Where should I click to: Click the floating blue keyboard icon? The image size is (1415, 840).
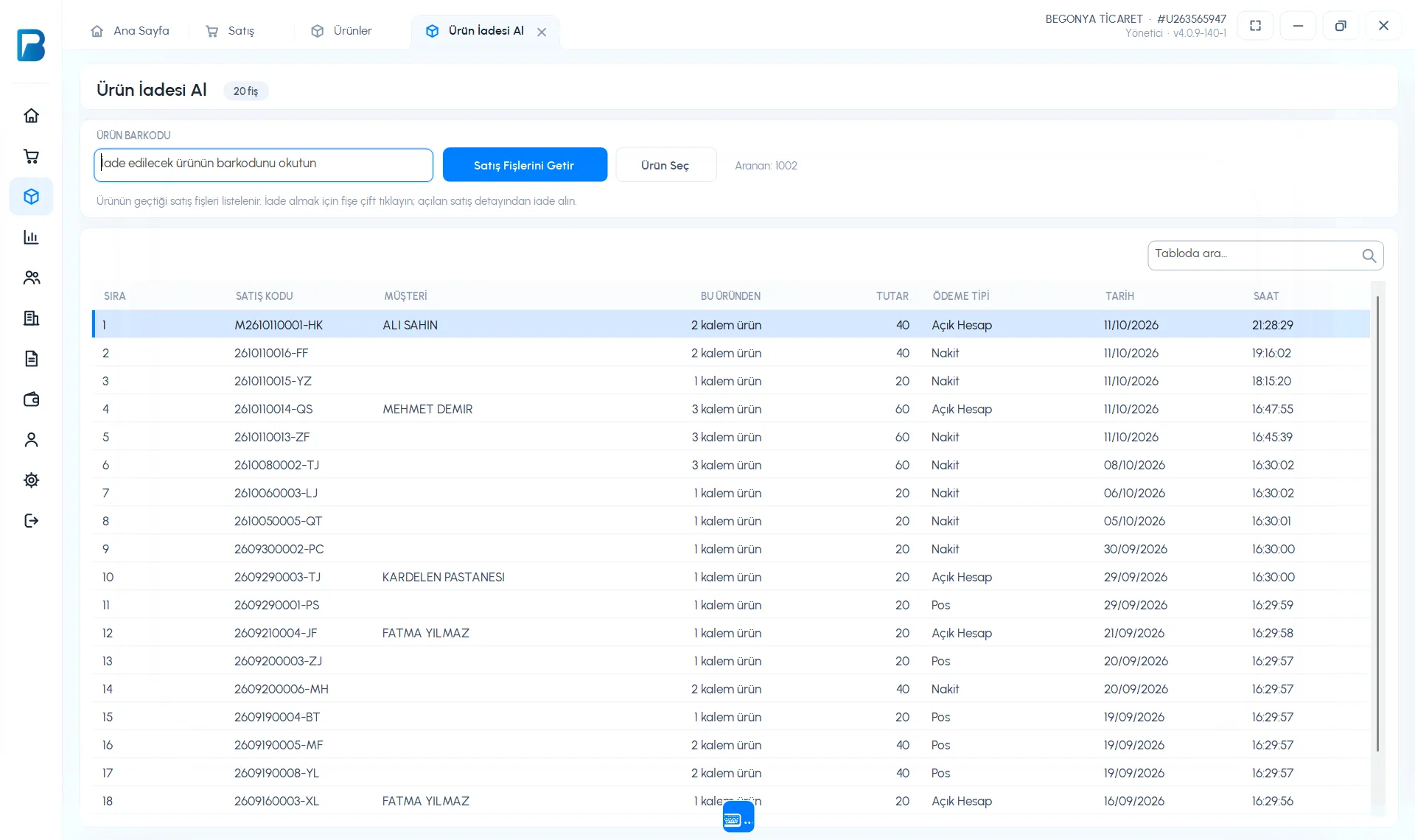point(738,817)
